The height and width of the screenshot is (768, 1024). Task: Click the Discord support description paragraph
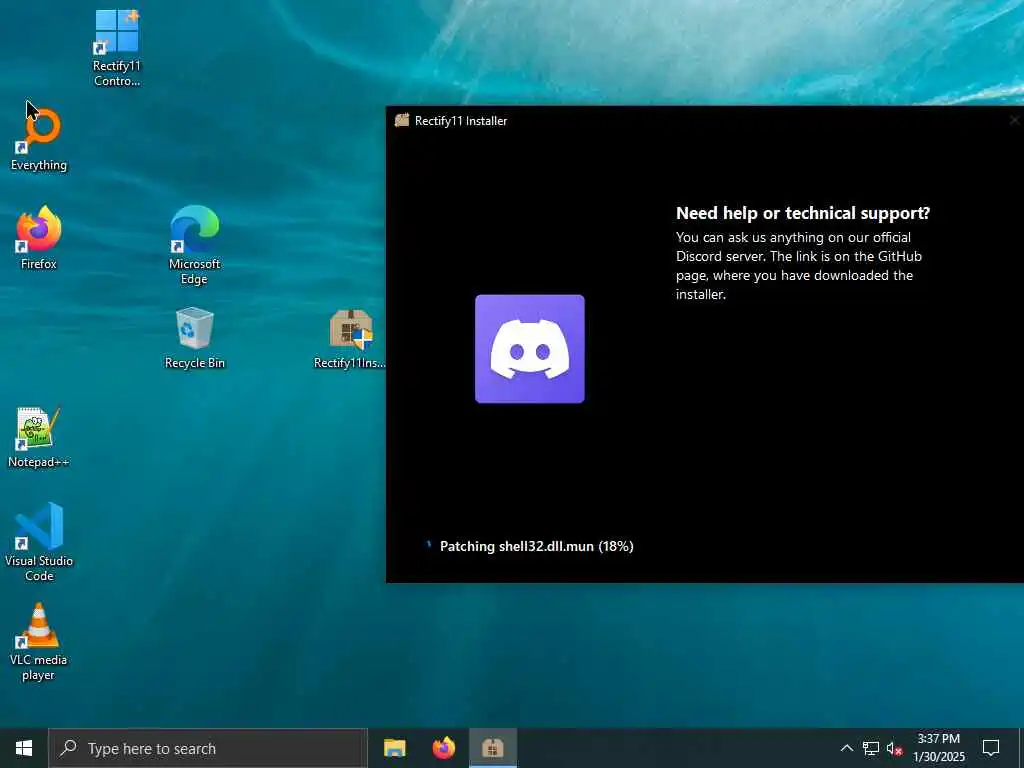[799, 266]
